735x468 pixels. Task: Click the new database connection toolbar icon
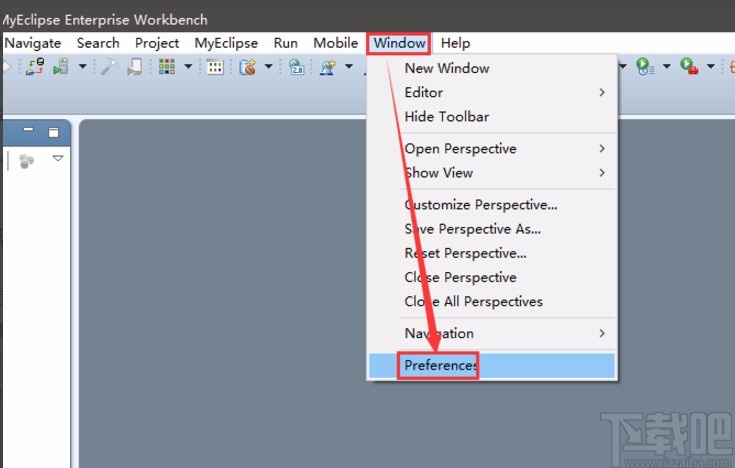point(248,67)
